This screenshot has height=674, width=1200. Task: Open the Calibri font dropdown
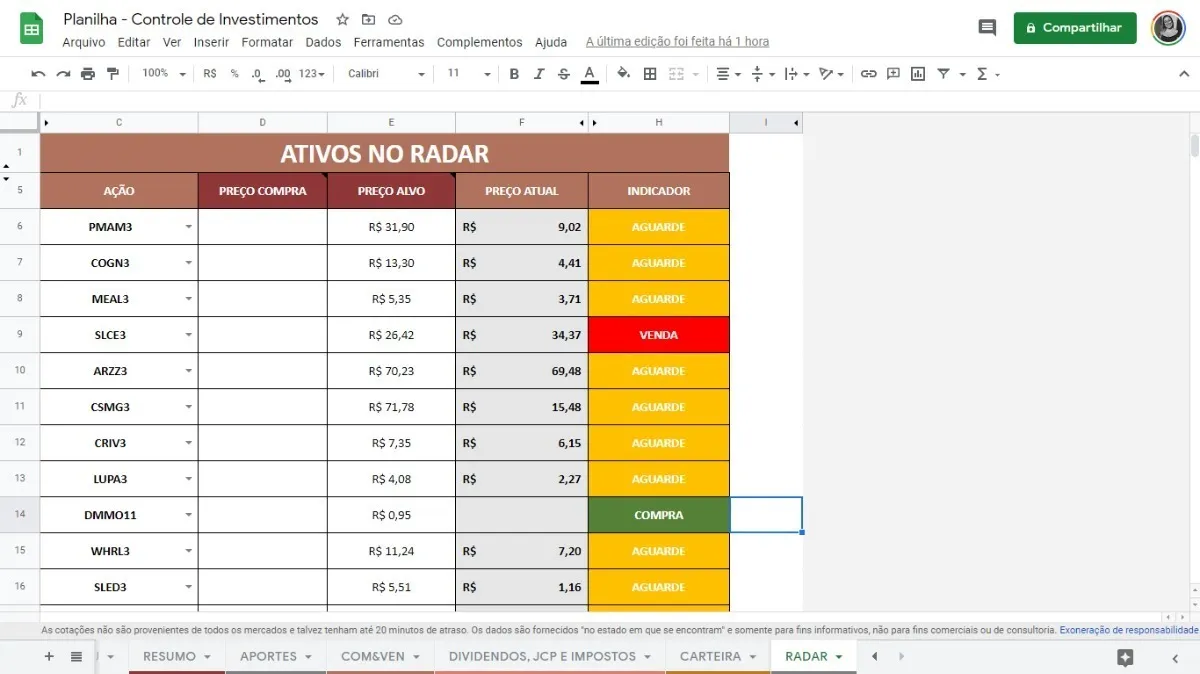point(386,74)
